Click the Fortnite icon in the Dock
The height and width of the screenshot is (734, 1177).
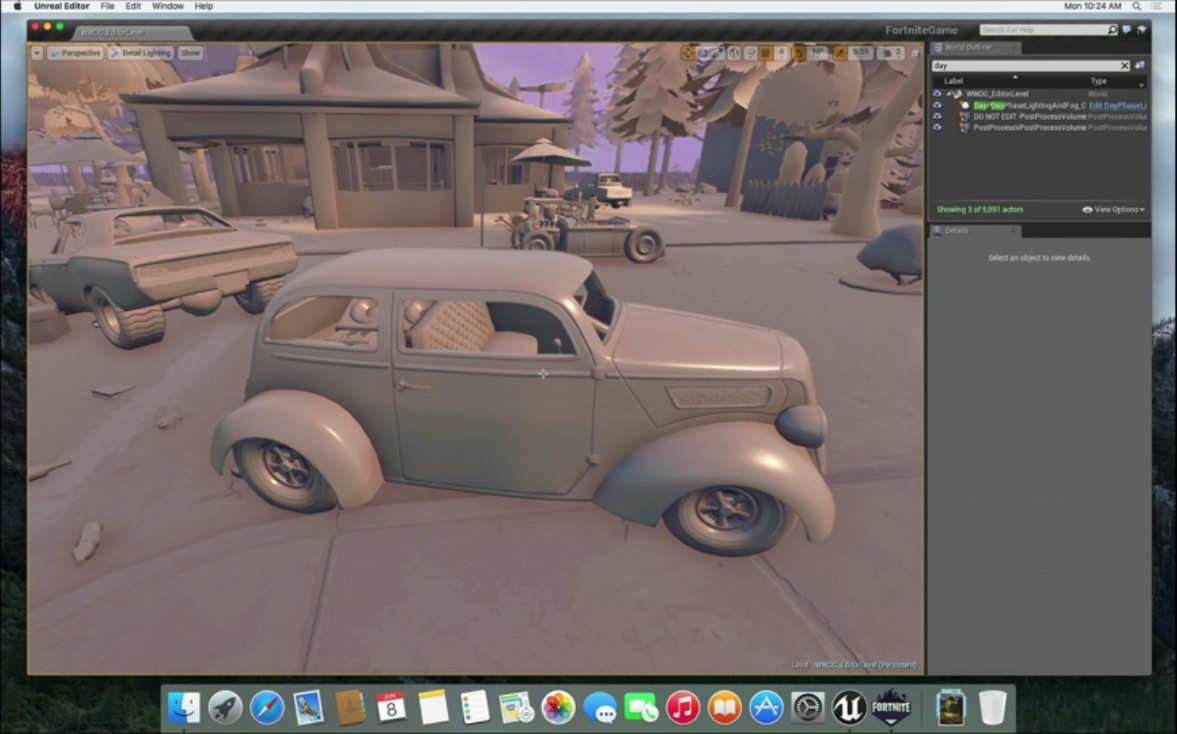[891, 707]
